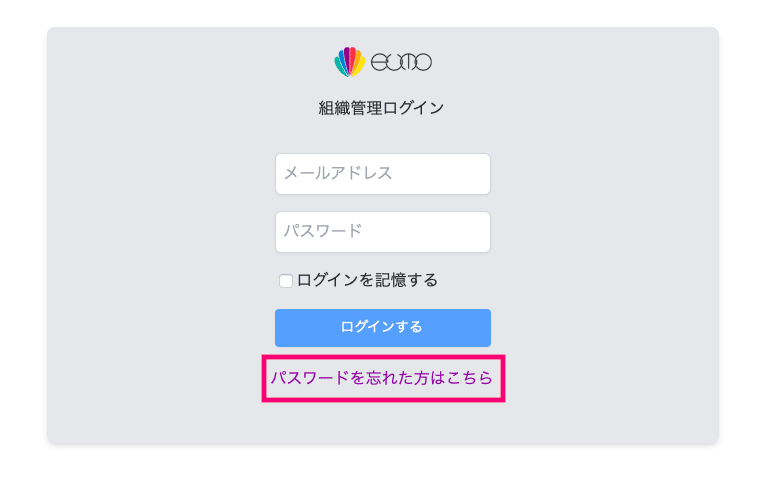This screenshot has width=762, height=484.
Task: Place cursor in the password box
Action: tap(383, 232)
